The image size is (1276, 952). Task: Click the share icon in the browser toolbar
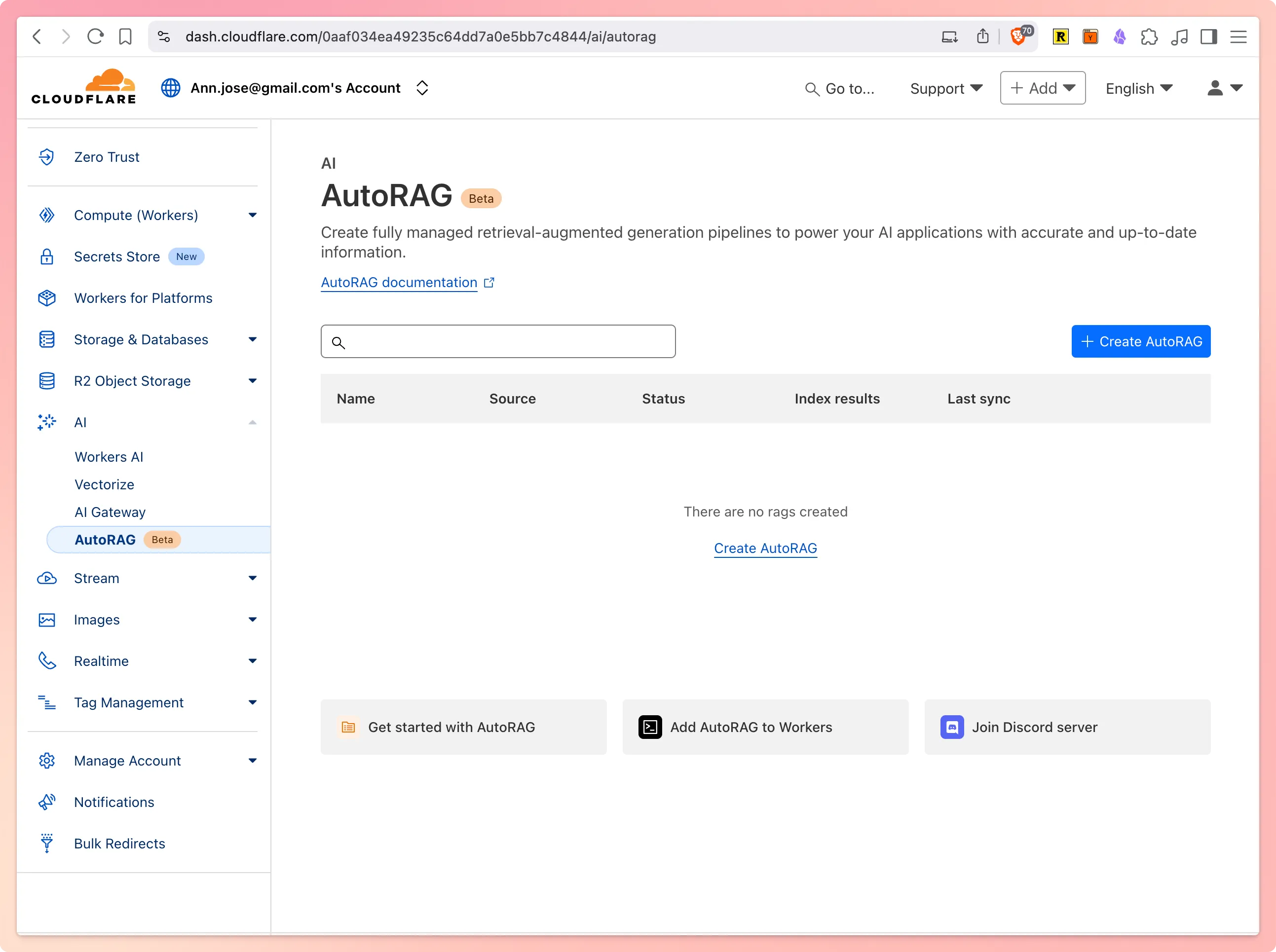[x=982, y=37]
